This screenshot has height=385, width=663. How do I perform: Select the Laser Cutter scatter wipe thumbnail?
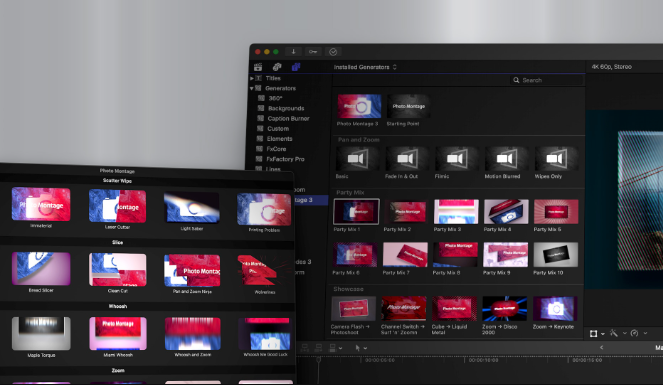click(117, 206)
